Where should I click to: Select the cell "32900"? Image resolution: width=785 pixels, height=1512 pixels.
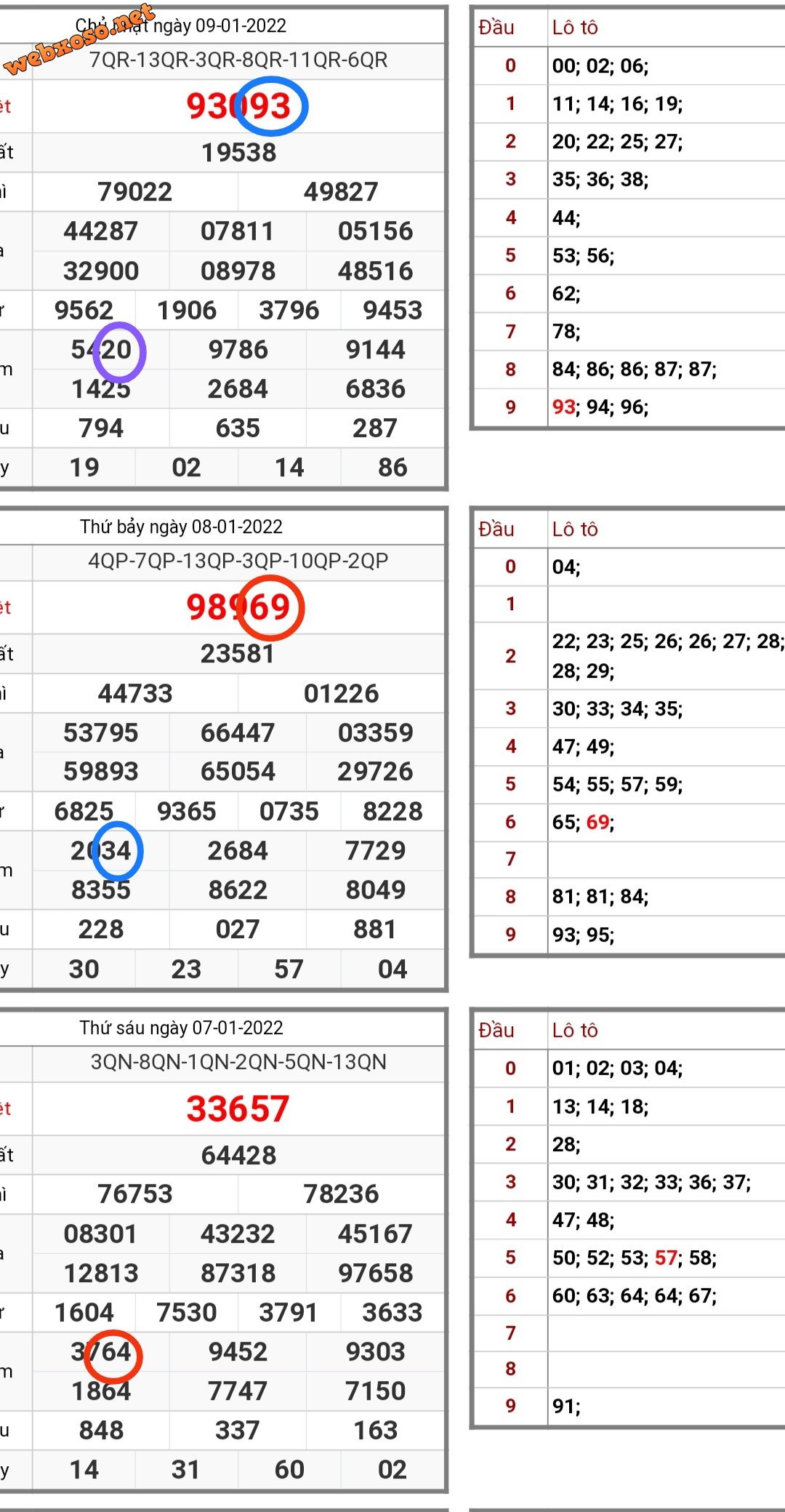pos(101,271)
